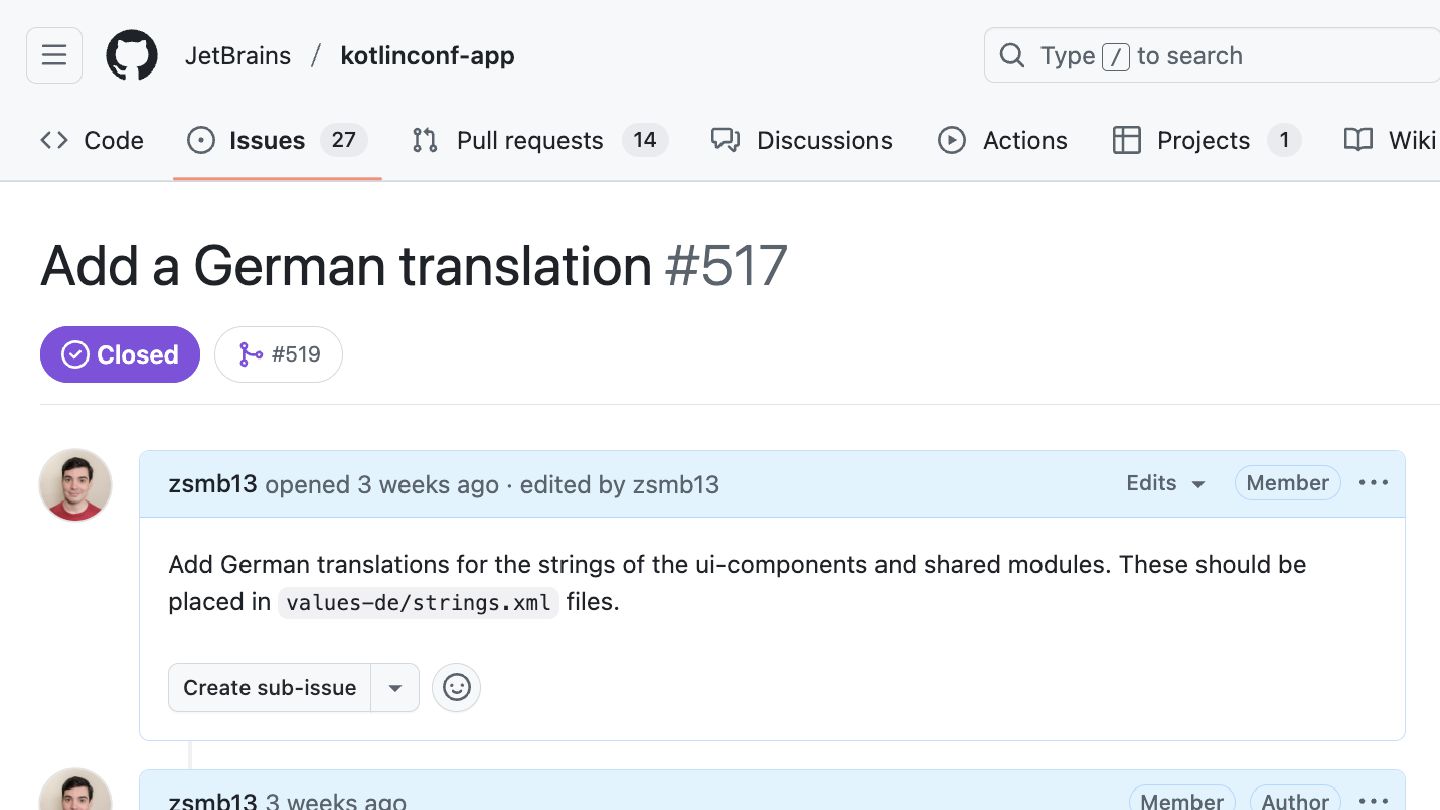Click the checkmark icon in Closed badge

point(75,354)
